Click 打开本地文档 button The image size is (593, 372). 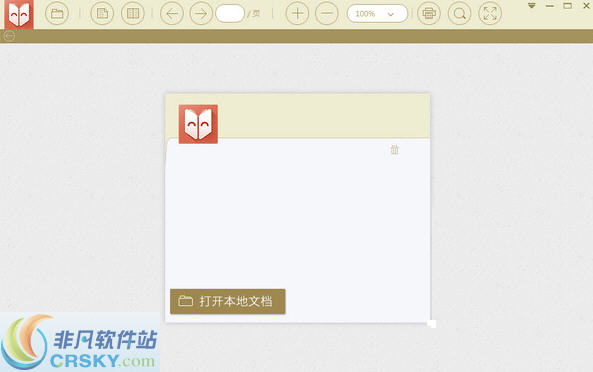pyautogui.click(x=228, y=301)
